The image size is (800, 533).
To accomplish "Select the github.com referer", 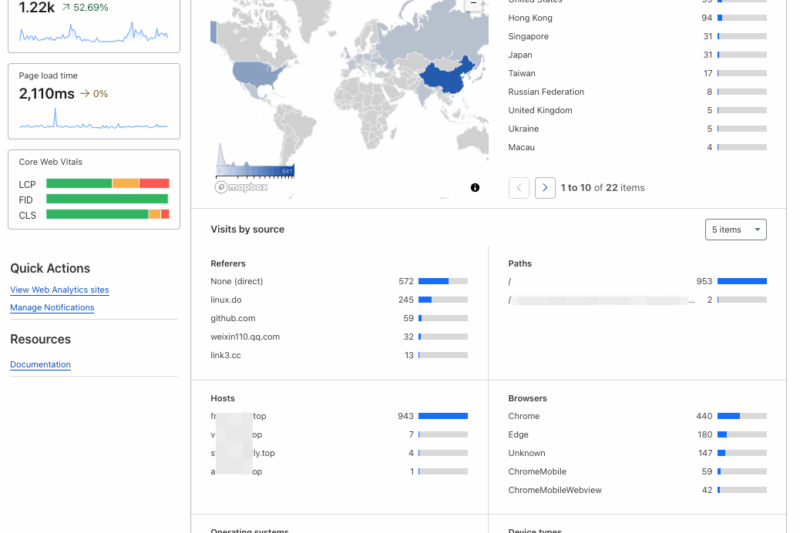I will tap(339, 318).
